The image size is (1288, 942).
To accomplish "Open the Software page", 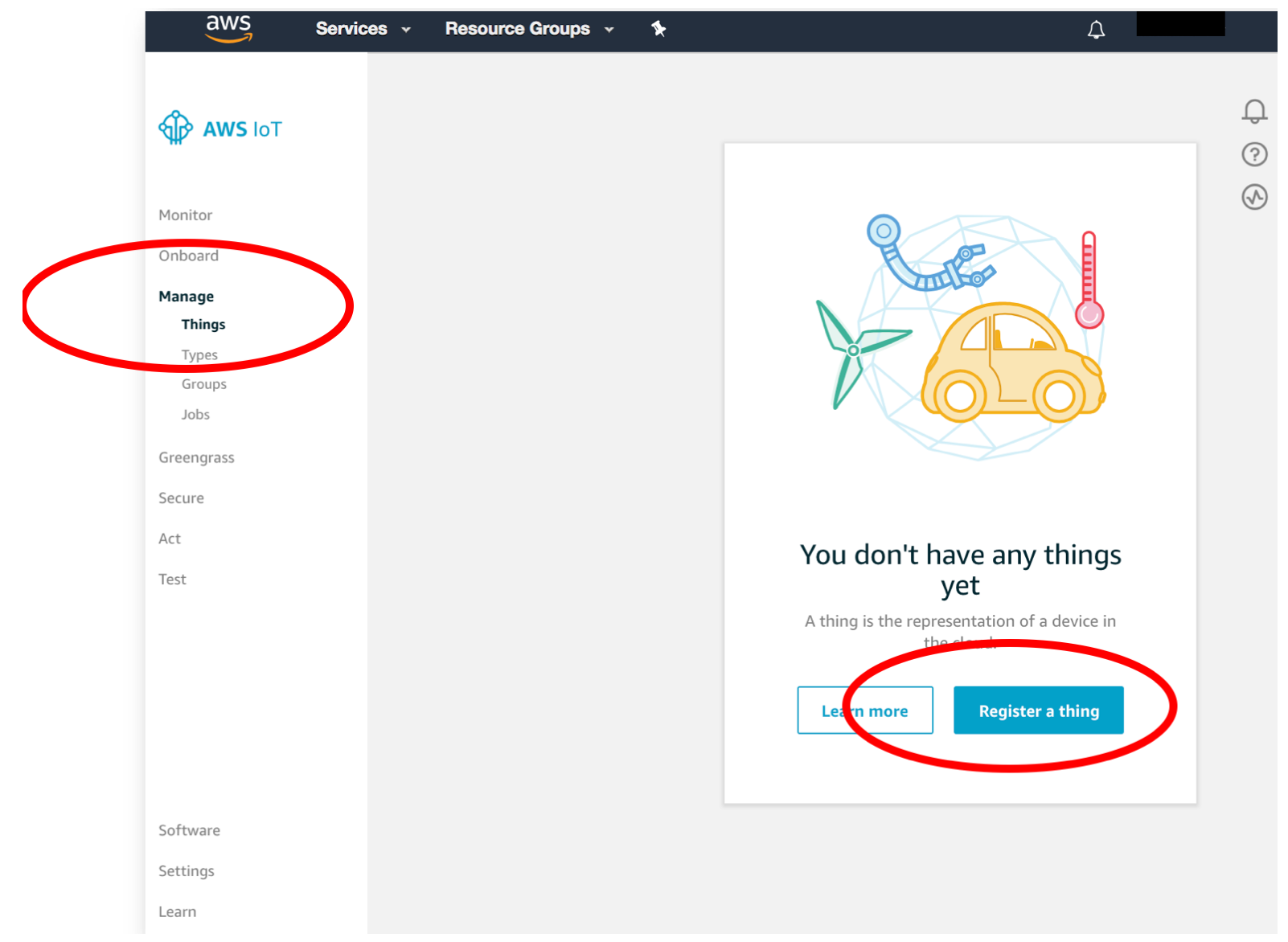I will click(190, 830).
